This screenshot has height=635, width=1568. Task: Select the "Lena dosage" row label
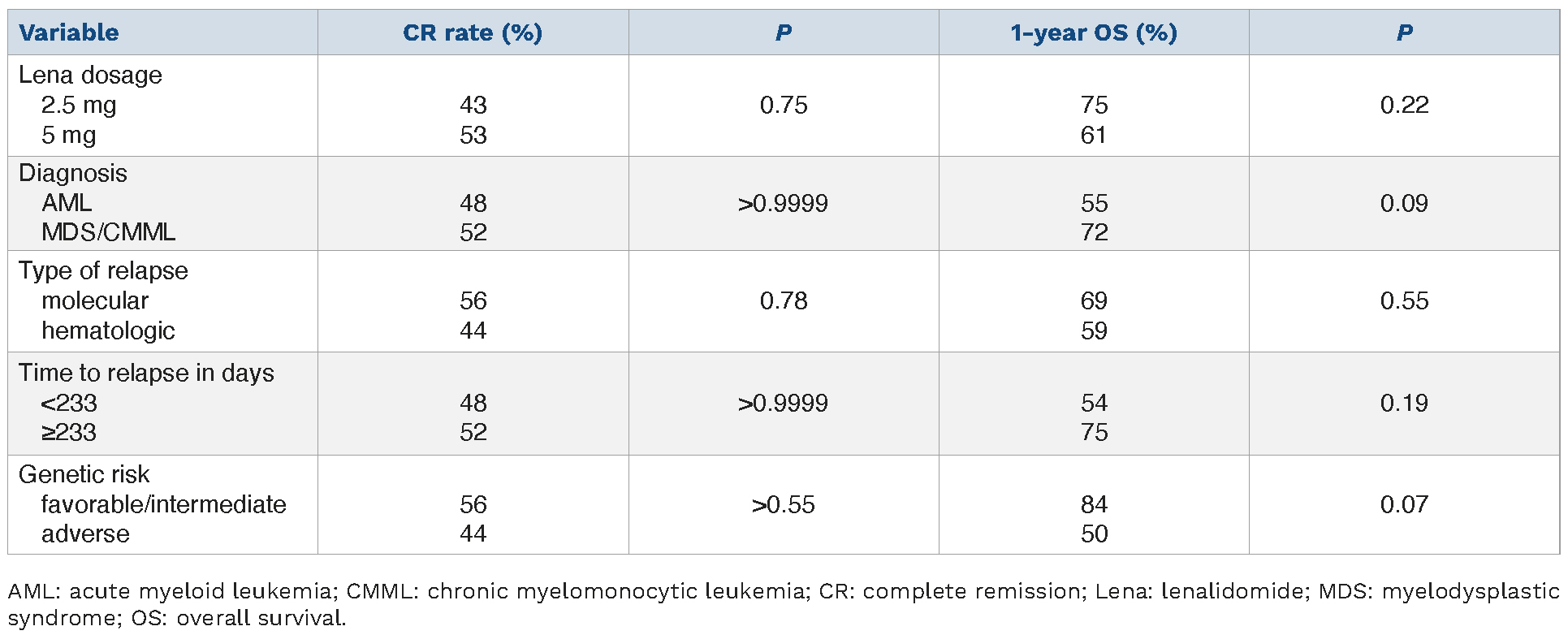(x=90, y=76)
